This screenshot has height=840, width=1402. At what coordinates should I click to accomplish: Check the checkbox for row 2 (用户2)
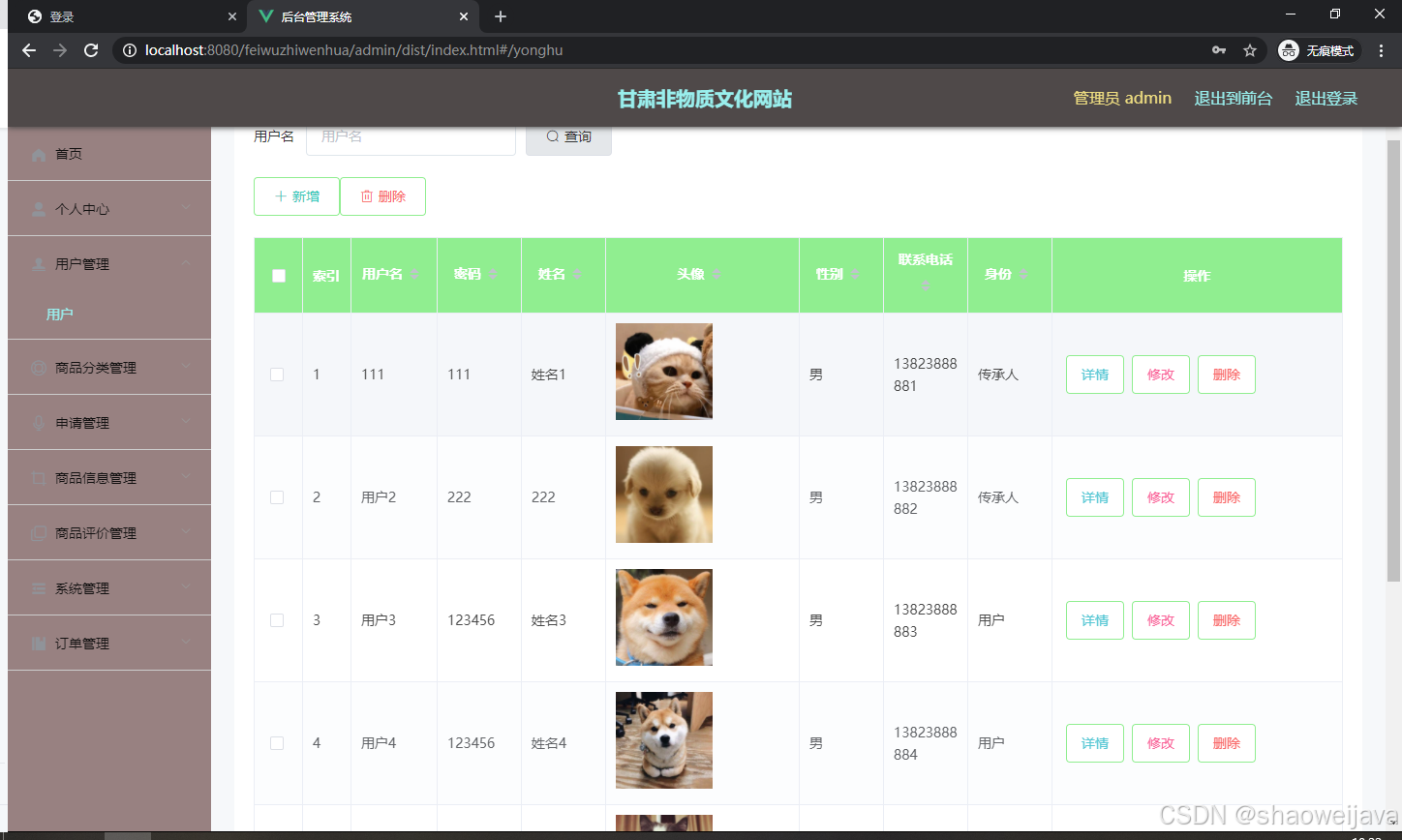click(277, 497)
